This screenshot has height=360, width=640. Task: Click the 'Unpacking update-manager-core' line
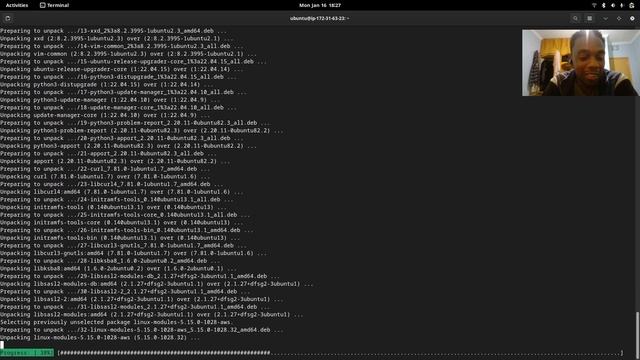105,115
